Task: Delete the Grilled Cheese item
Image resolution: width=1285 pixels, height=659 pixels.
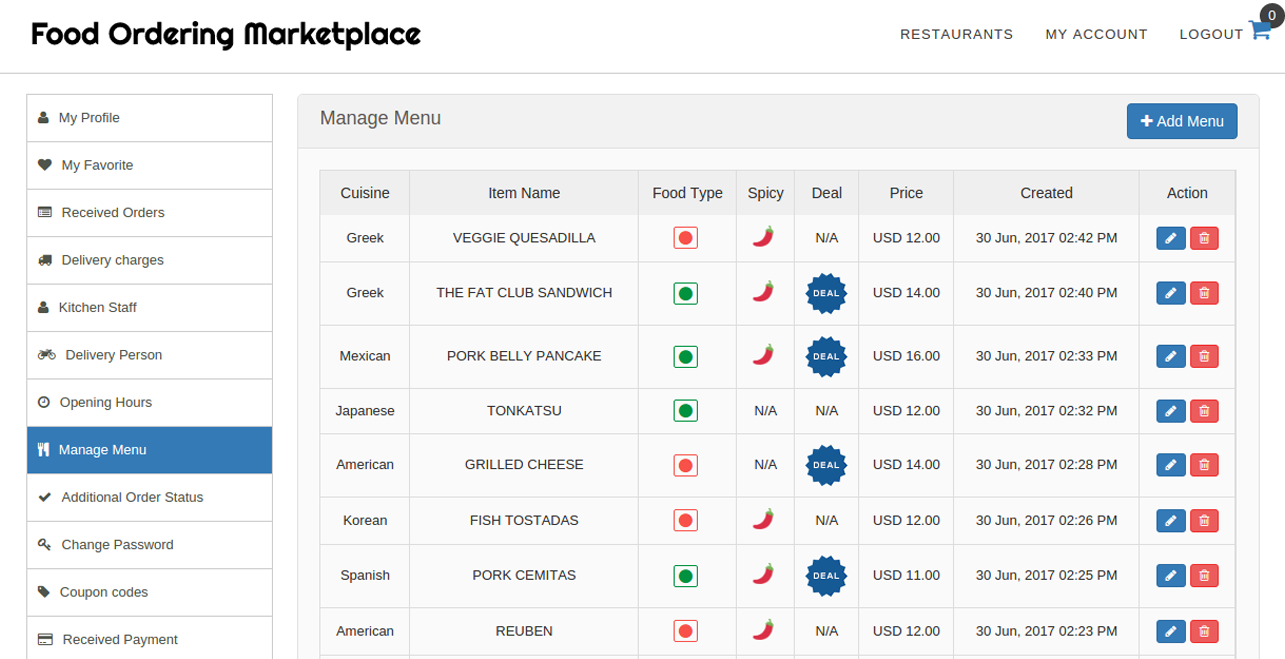Action: (1204, 465)
